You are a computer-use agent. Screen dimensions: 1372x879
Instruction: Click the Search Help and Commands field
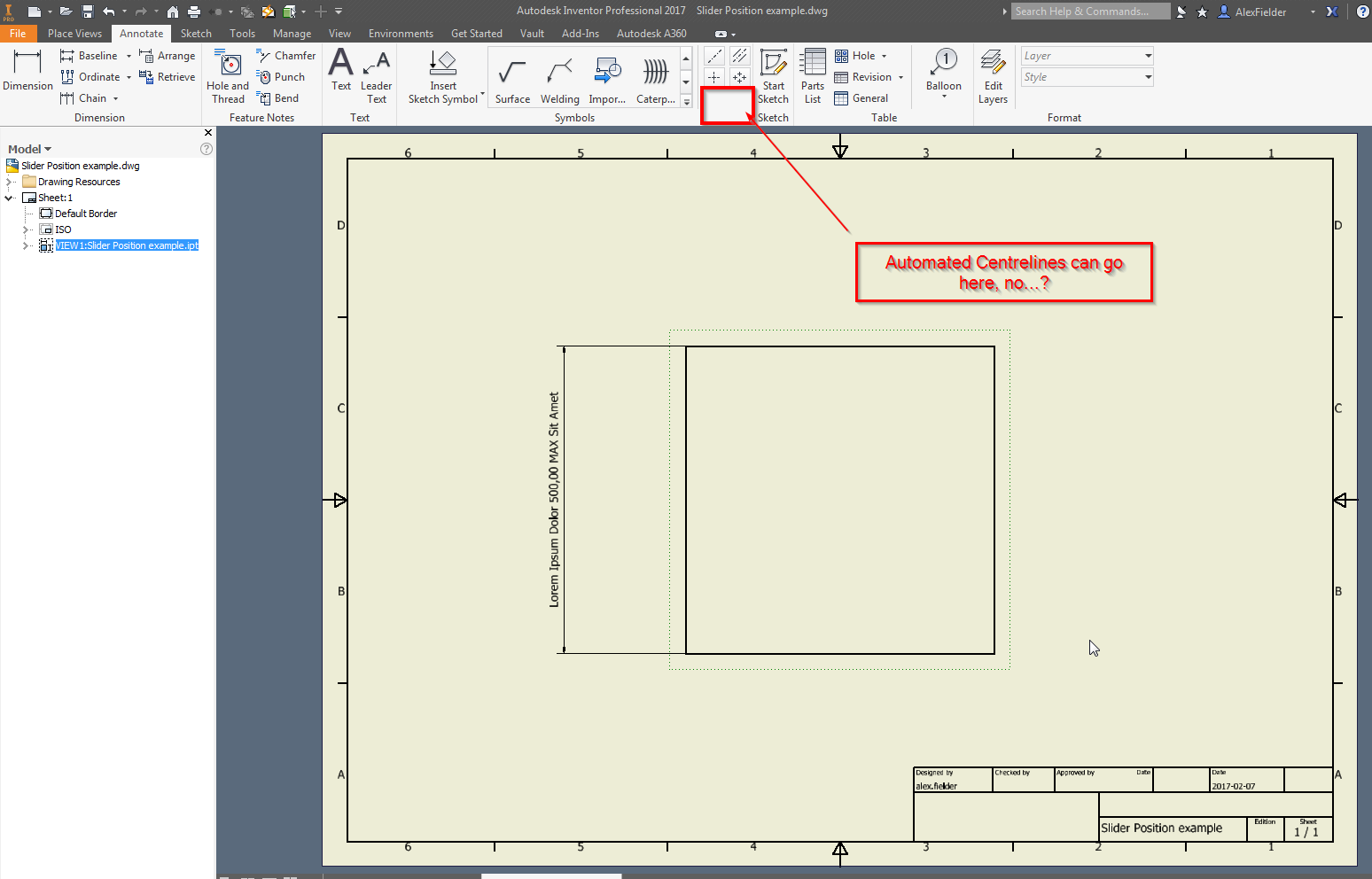(1090, 11)
